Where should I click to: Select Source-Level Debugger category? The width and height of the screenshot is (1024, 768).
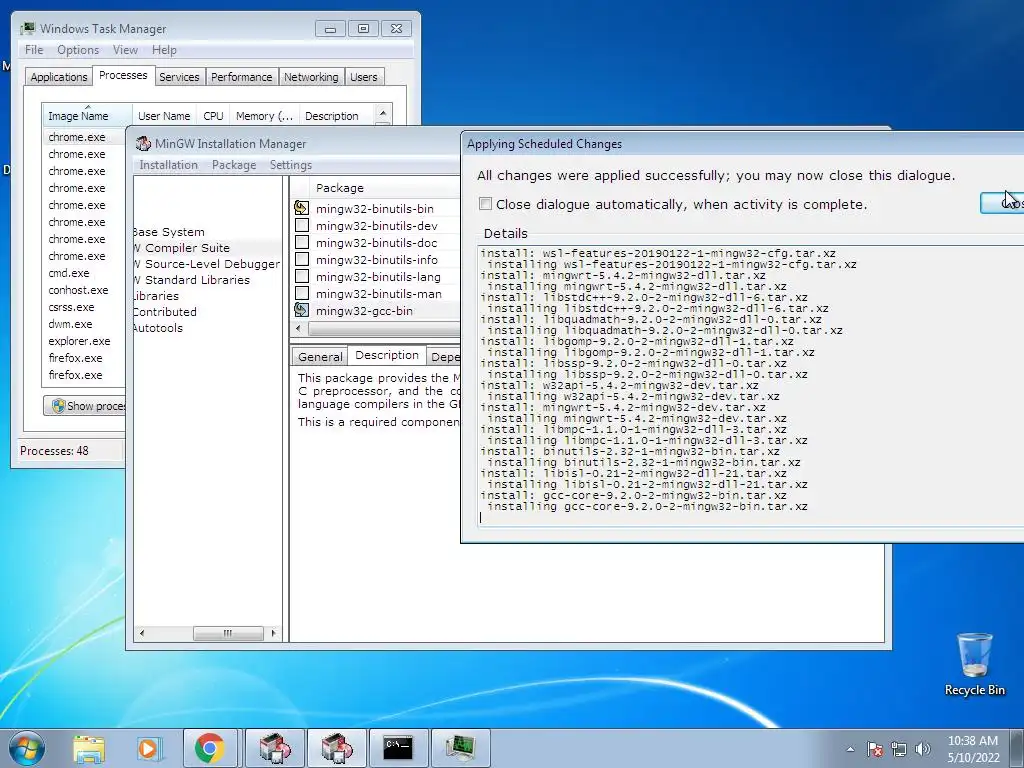pyautogui.click(x=206, y=264)
